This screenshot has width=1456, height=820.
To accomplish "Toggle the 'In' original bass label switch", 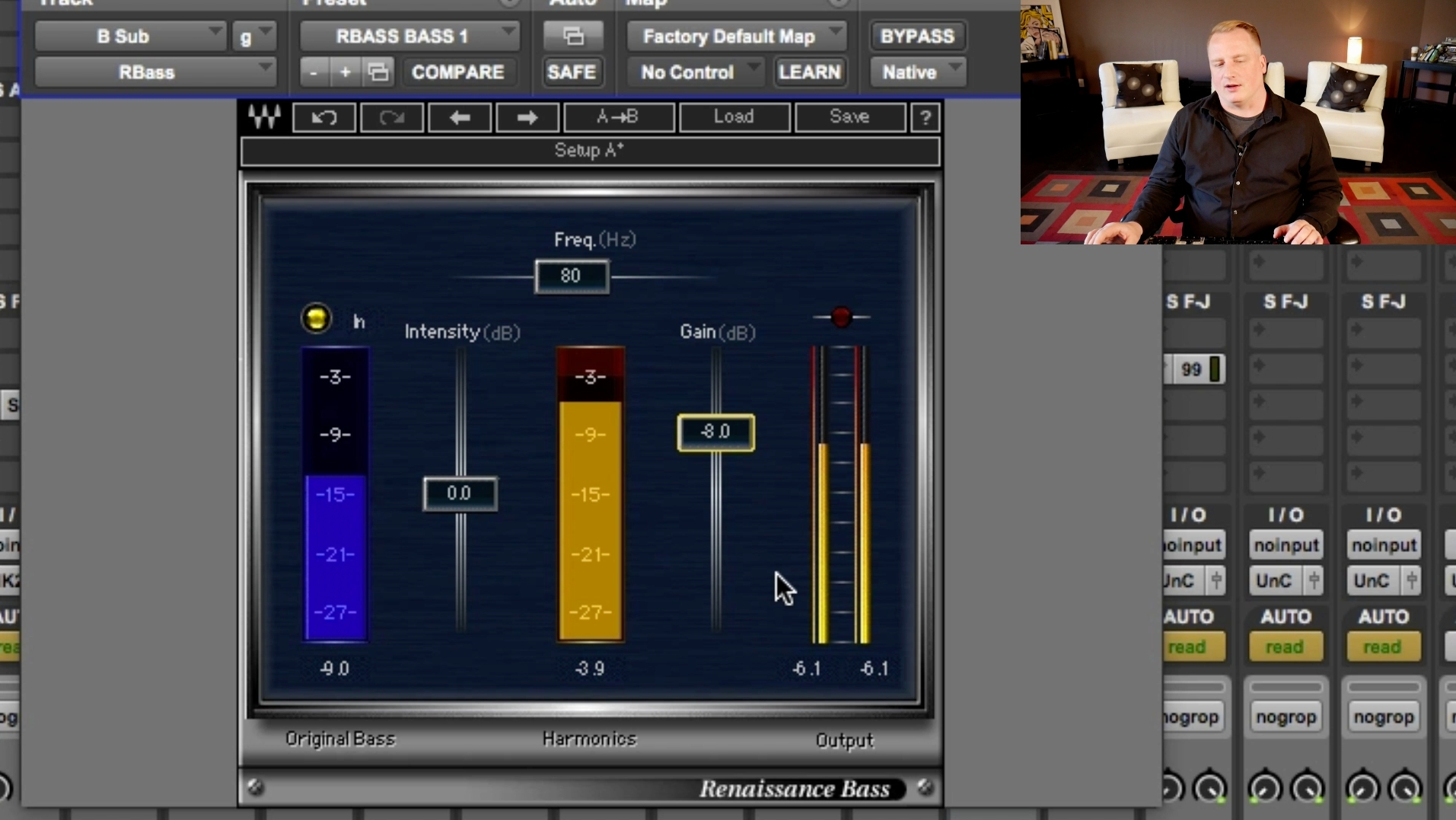I will click(358, 322).
